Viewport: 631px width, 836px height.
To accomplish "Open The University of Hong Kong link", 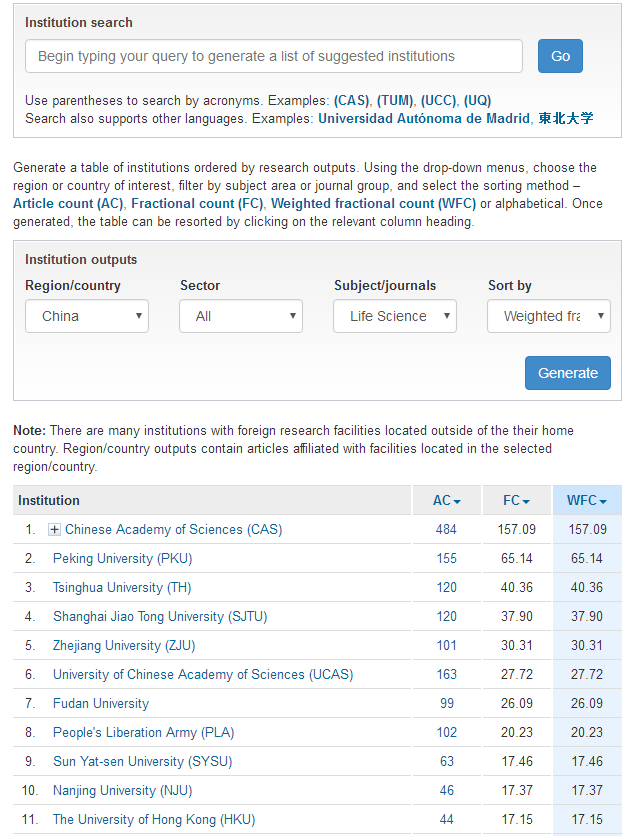I will pyautogui.click(x=154, y=820).
